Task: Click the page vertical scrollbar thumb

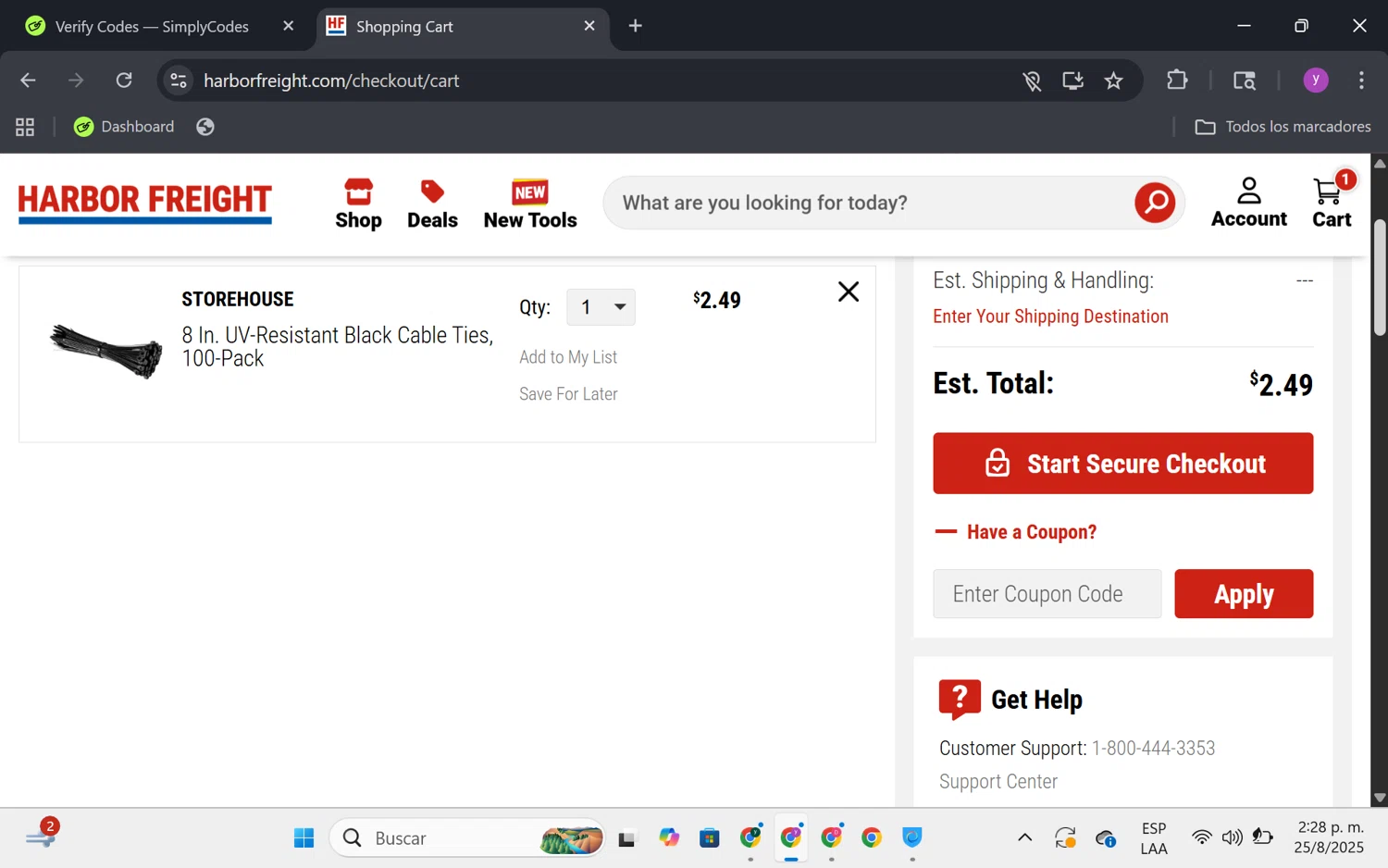Action: click(x=1380, y=278)
